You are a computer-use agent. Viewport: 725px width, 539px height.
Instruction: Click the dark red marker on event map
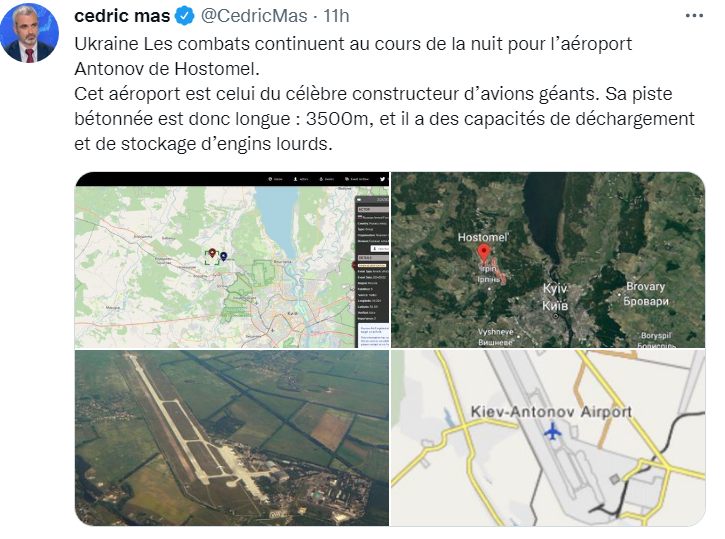(x=212, y=253)
